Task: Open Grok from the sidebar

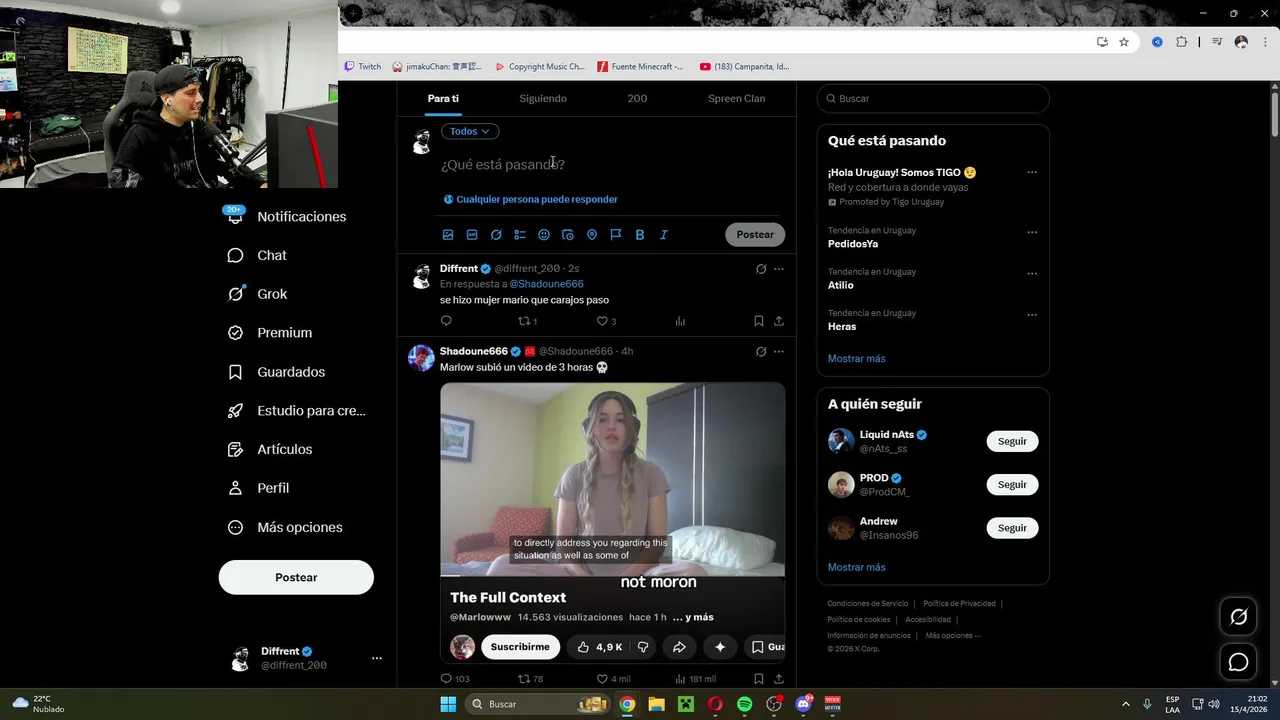Action: (x=257, y=294)
